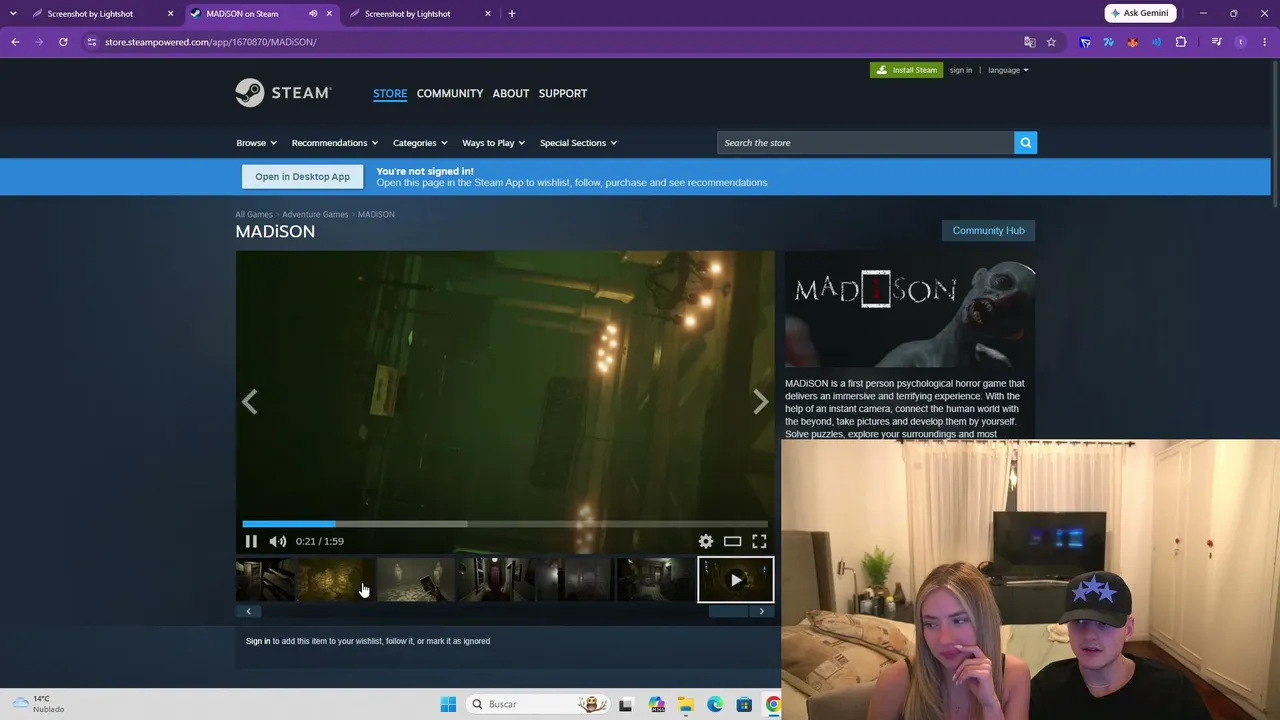The image size is (1280, 720).
Task: Toggle theater mode on video player
Action: coord(733,541)
